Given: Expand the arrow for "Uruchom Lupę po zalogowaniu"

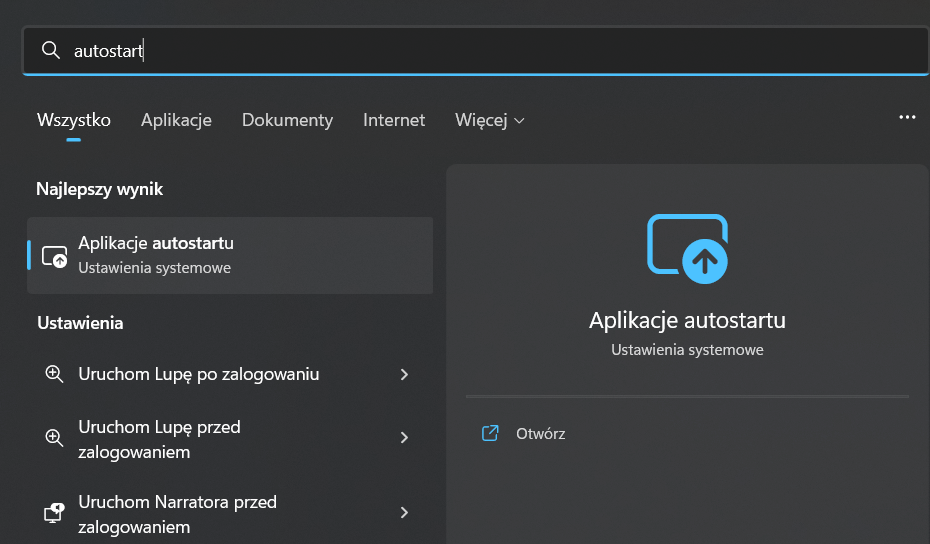Looking at the screenshot, I should [x=404, y=374].
